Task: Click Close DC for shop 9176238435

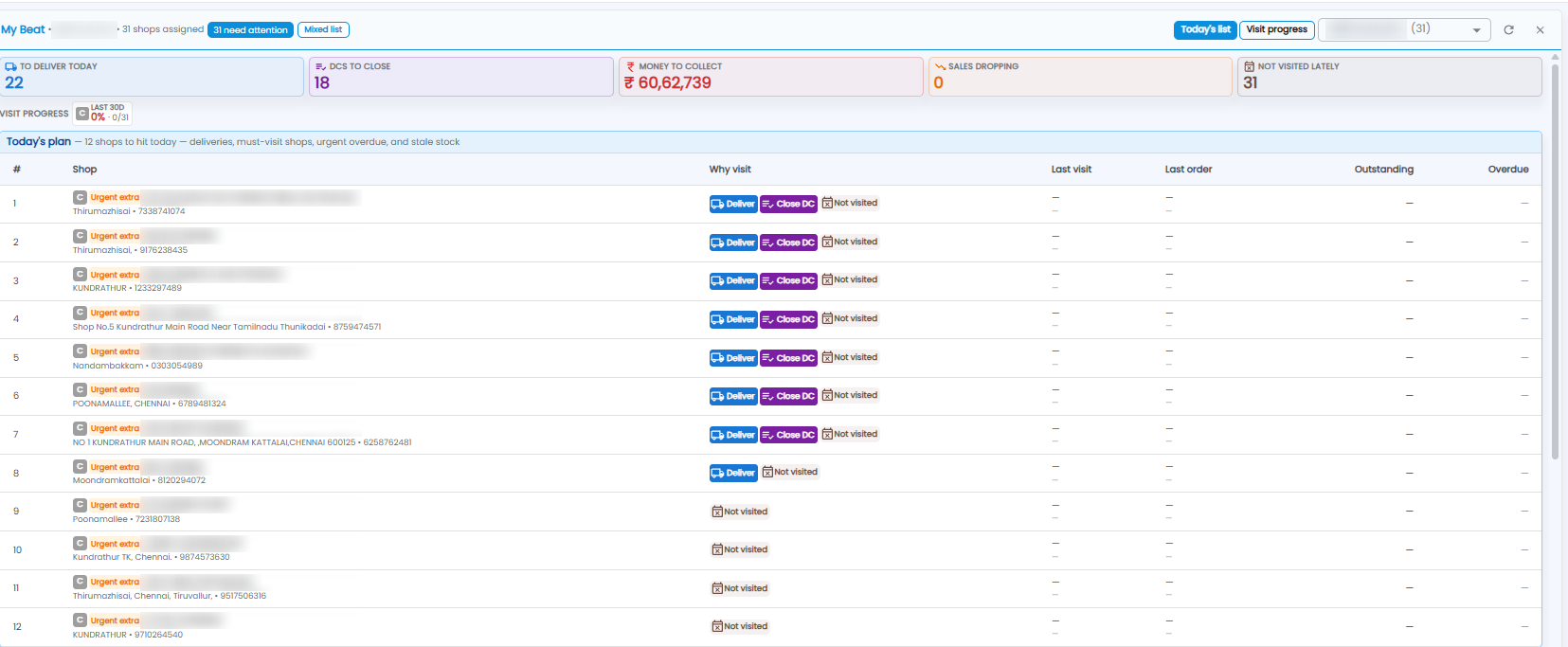Action: (788, 243)
